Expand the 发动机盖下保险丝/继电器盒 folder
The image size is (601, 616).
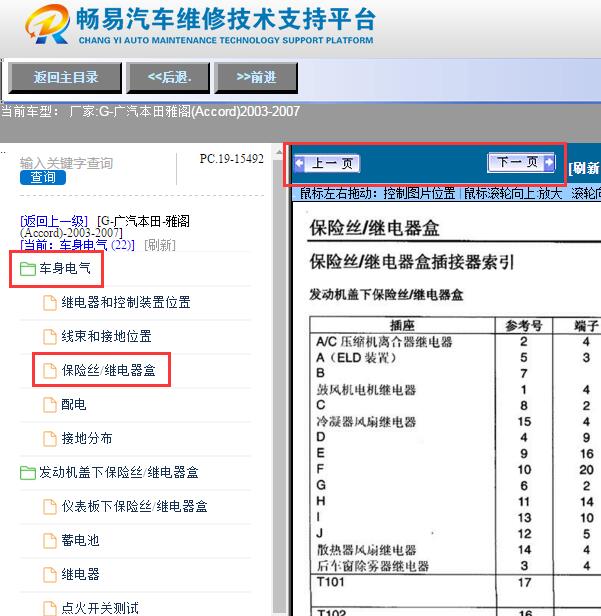pos(119,472)
